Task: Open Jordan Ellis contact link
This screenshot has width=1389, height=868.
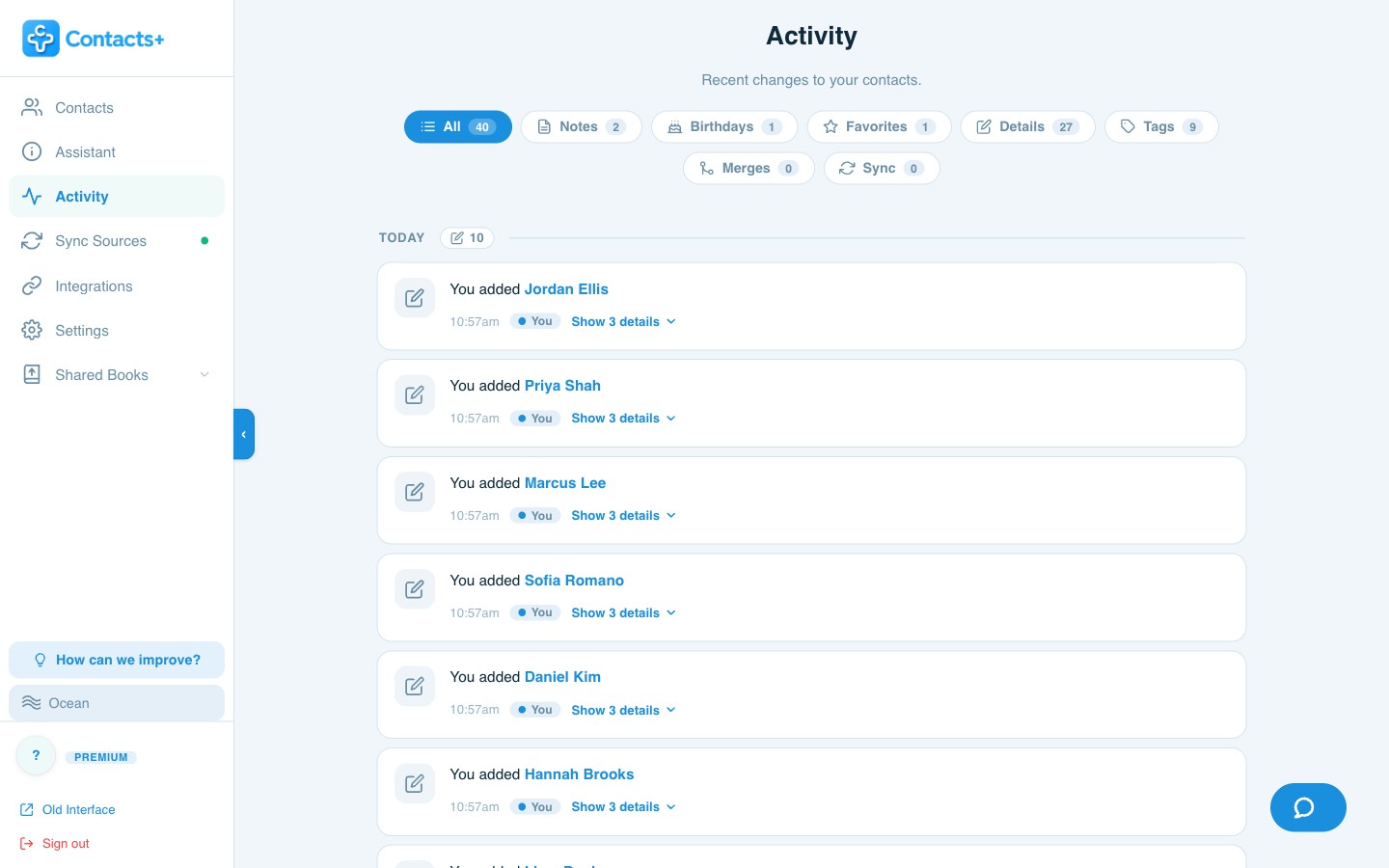Action: point(566,289)
